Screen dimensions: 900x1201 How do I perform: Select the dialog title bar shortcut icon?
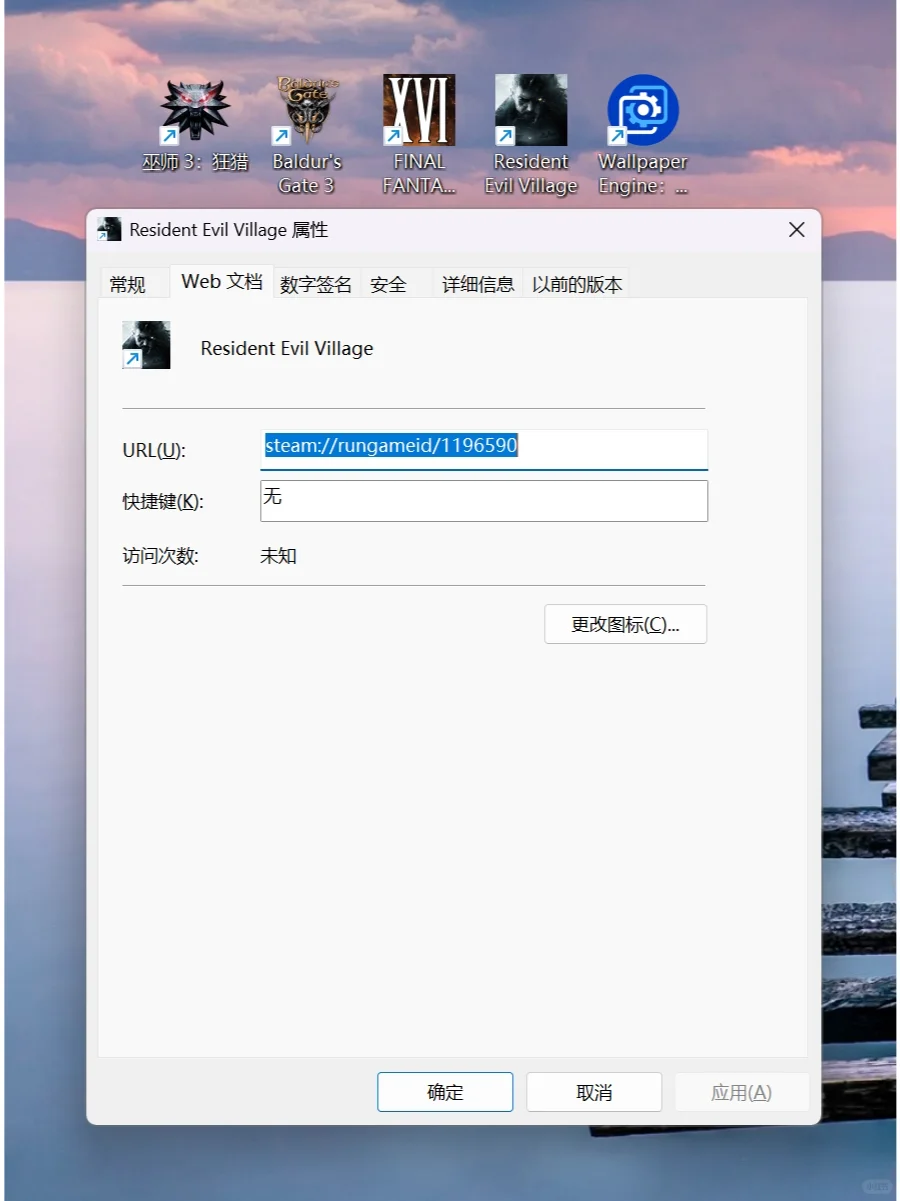click(110, 229)
